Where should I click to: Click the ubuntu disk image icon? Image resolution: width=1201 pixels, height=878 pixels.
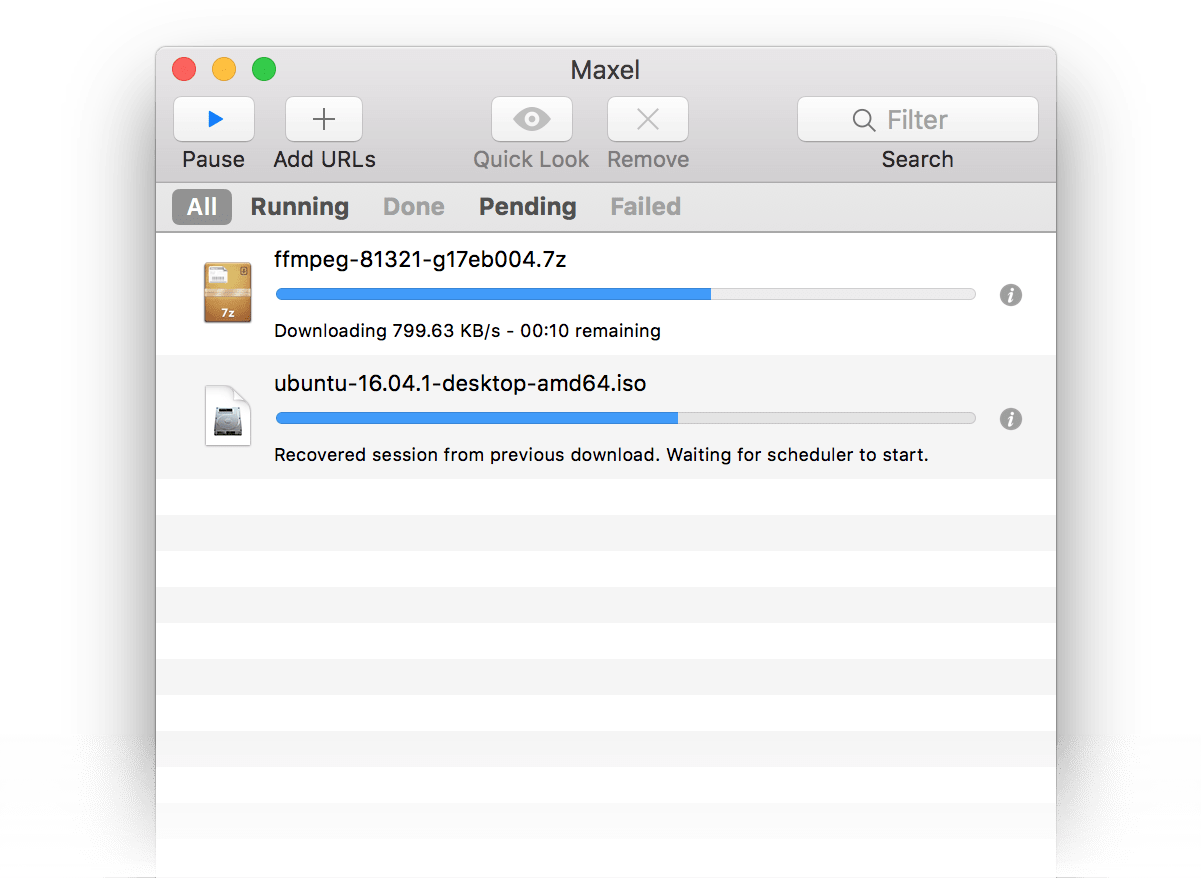[227, 416]
